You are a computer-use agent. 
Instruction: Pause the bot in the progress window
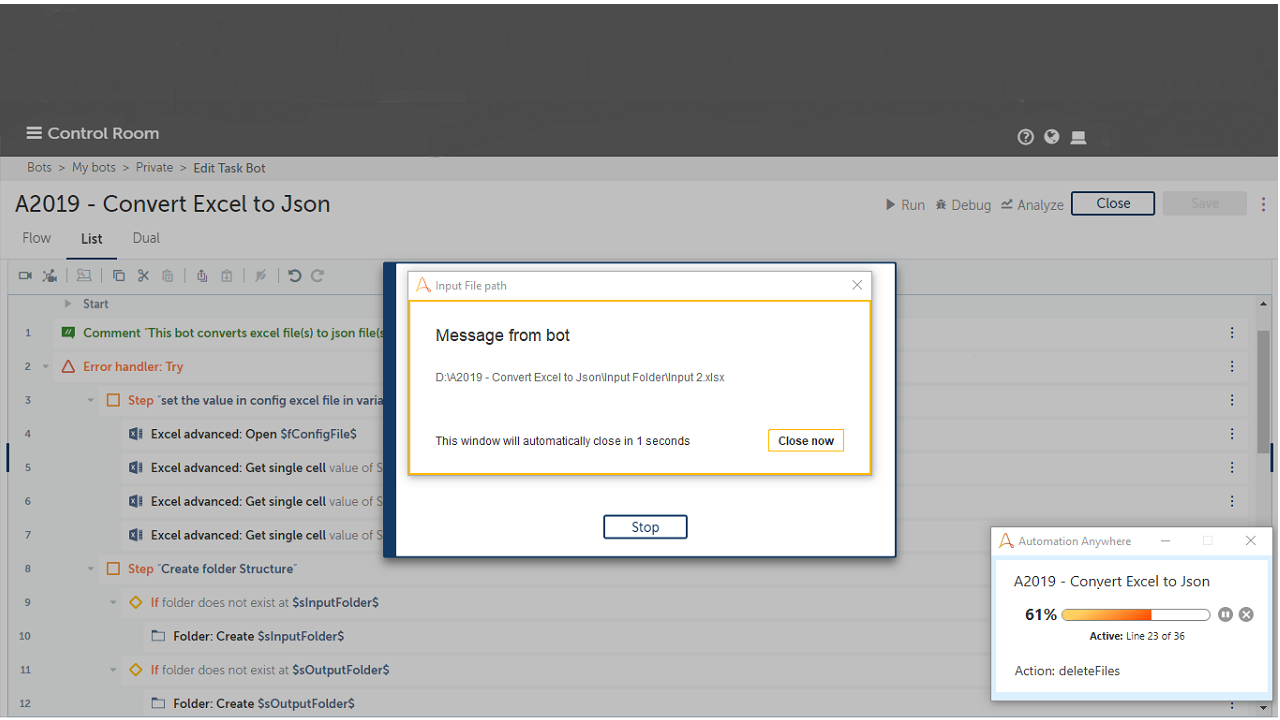pyautogui.click(x=1225, y=614)
